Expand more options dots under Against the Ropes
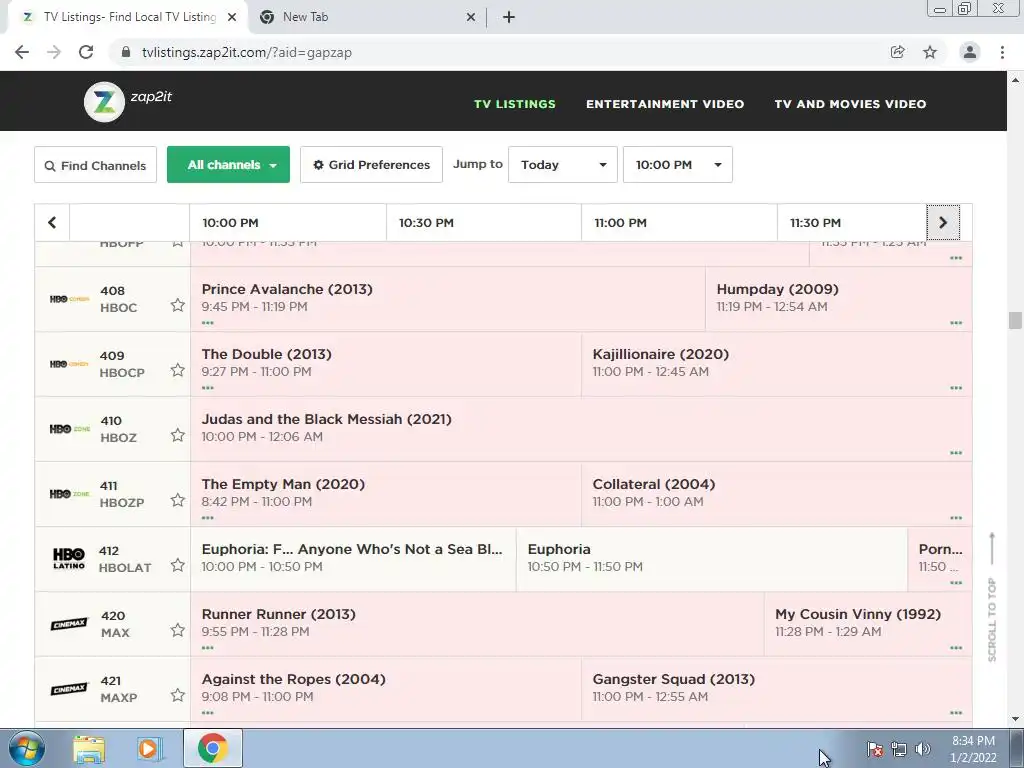This screenshot has height=768, width=1024. tap(208, 712)
